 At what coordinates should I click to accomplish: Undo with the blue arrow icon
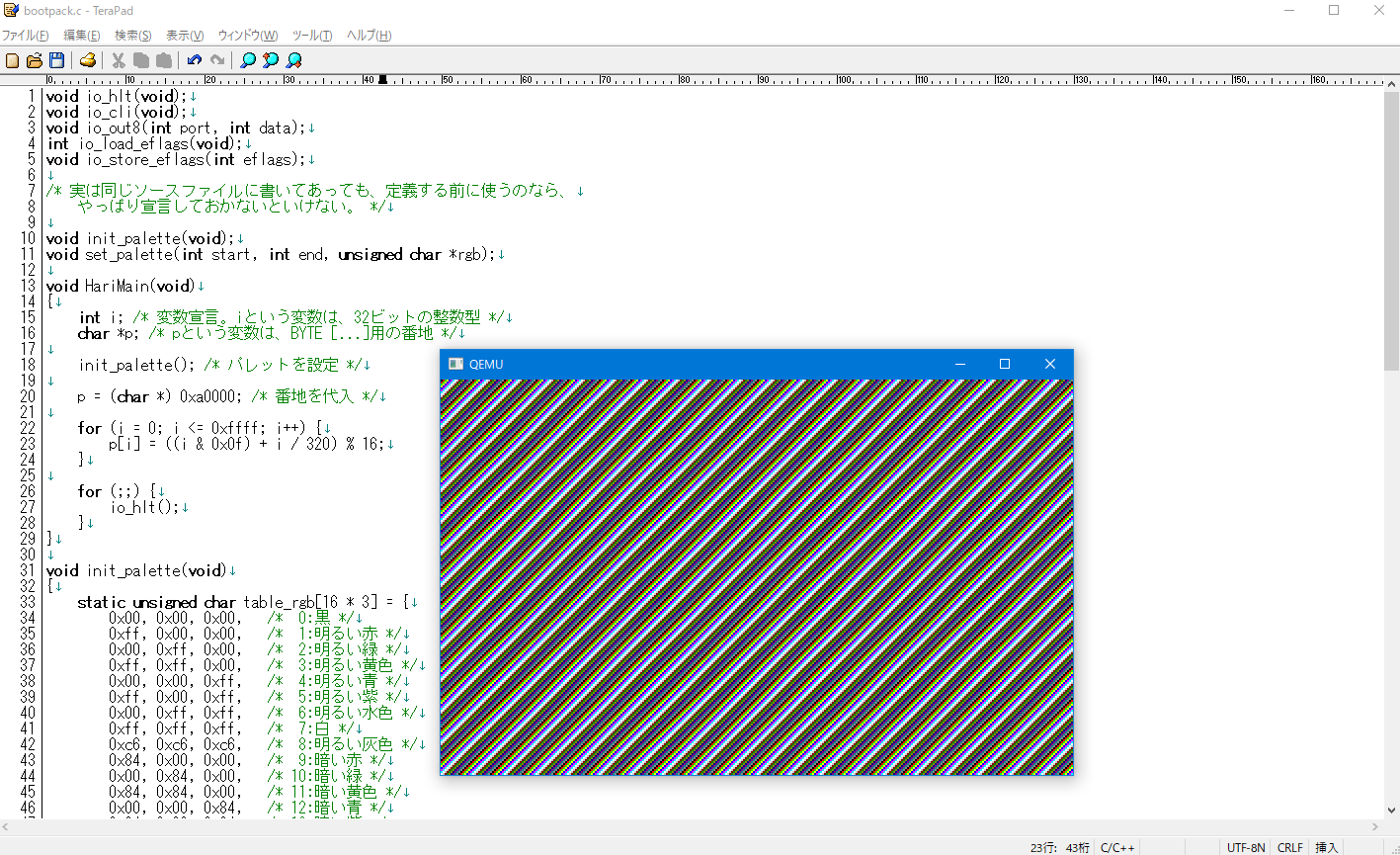(195, 60)
